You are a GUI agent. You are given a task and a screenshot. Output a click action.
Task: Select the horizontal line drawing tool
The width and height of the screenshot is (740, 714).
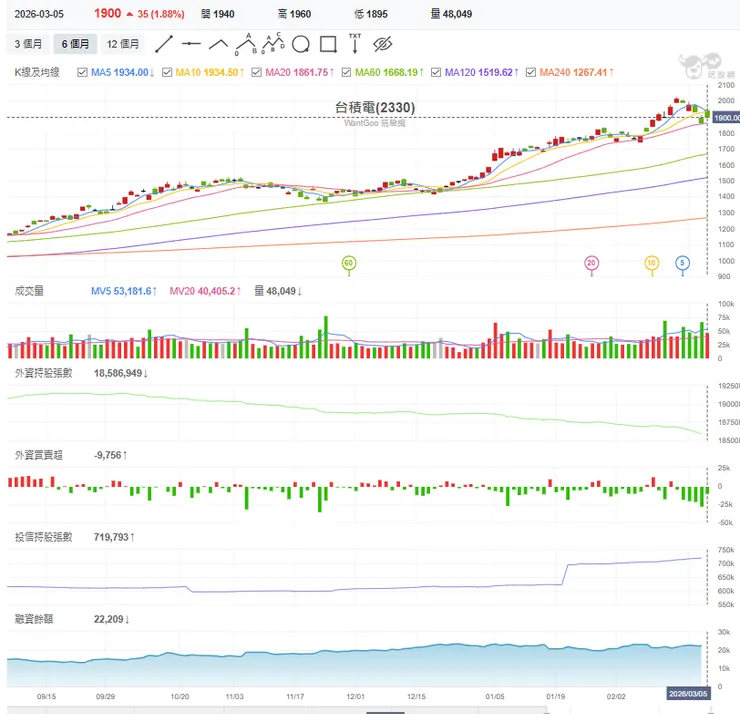(191, 44)
